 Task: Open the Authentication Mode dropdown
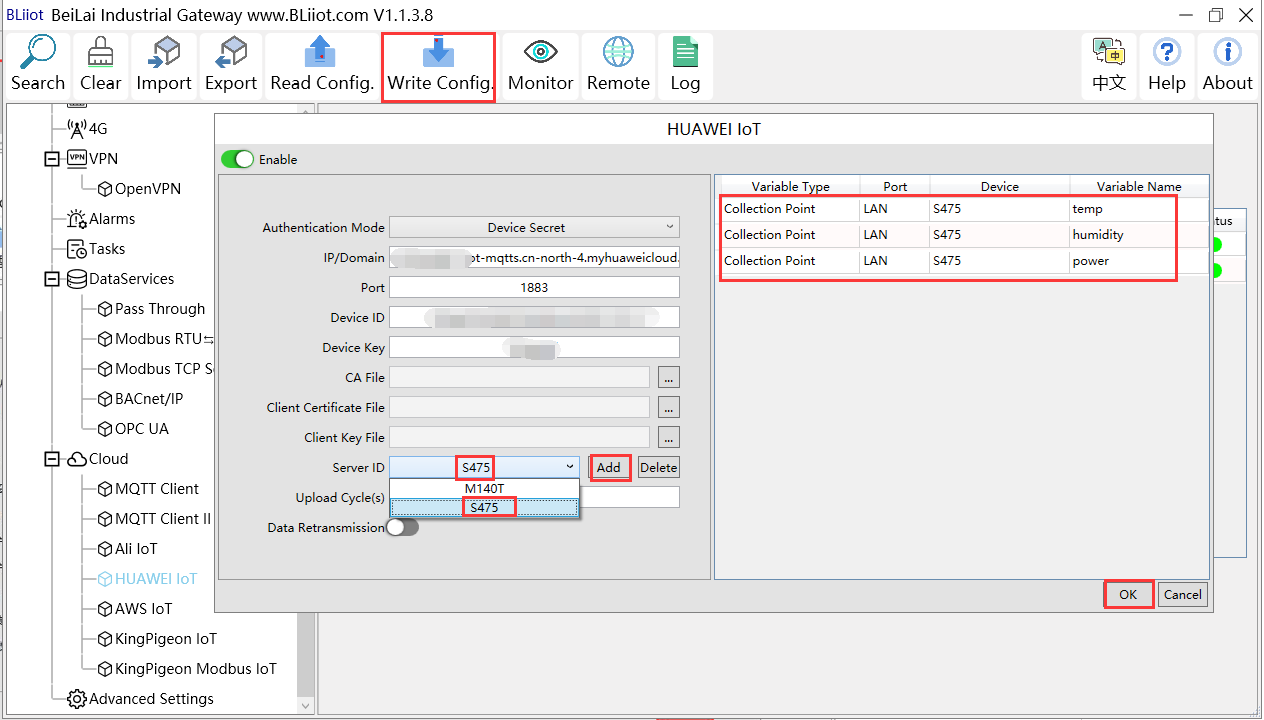pyautogui.click(x=534, y=227)
